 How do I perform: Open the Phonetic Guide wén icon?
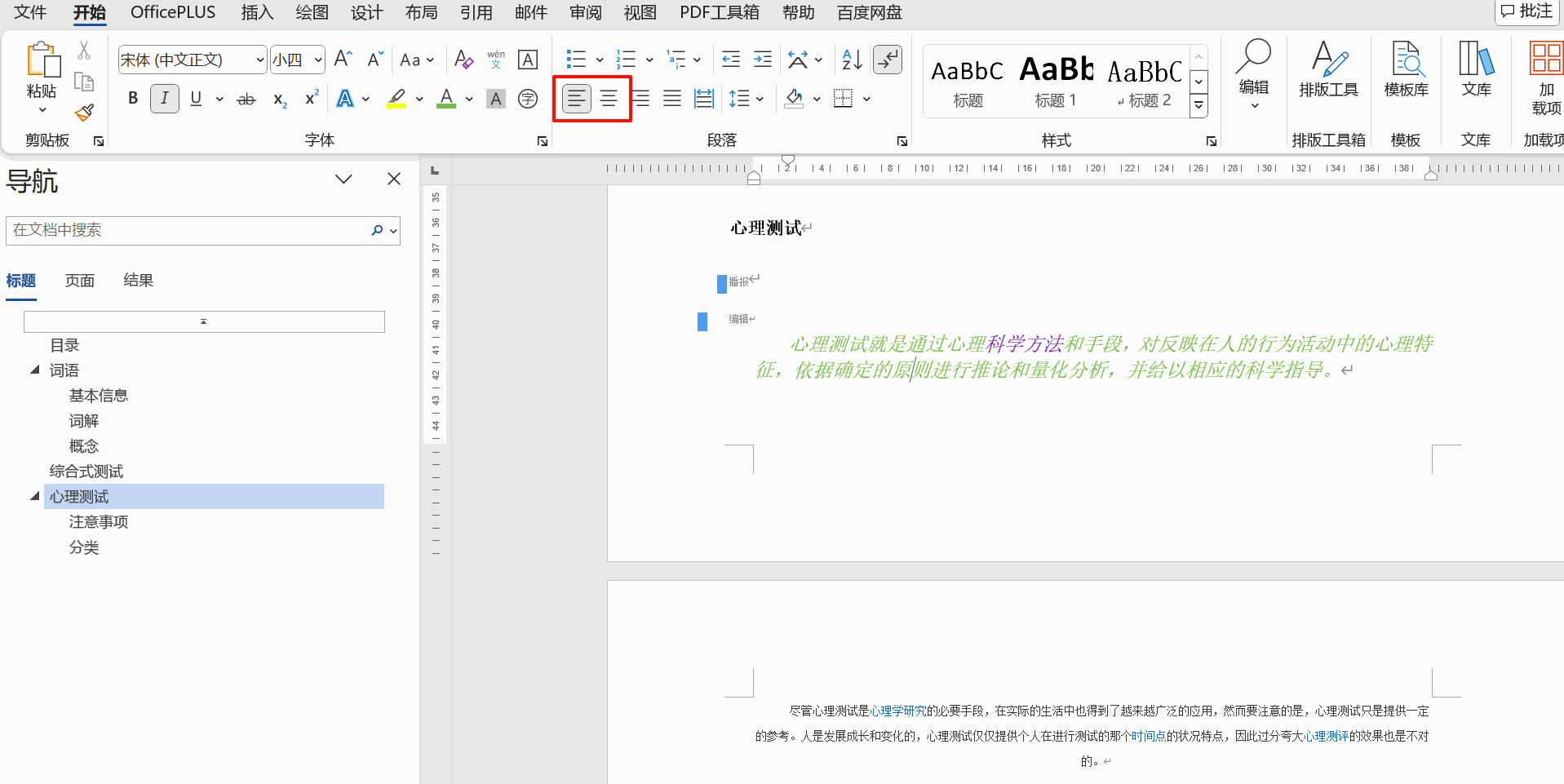point(496,60)
